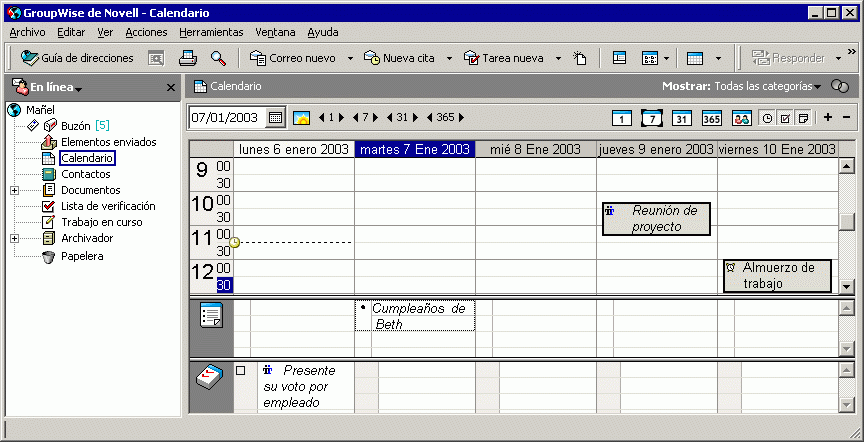864x442 pixels.
Task: Open the Editar menu
Action: [71, 33]
